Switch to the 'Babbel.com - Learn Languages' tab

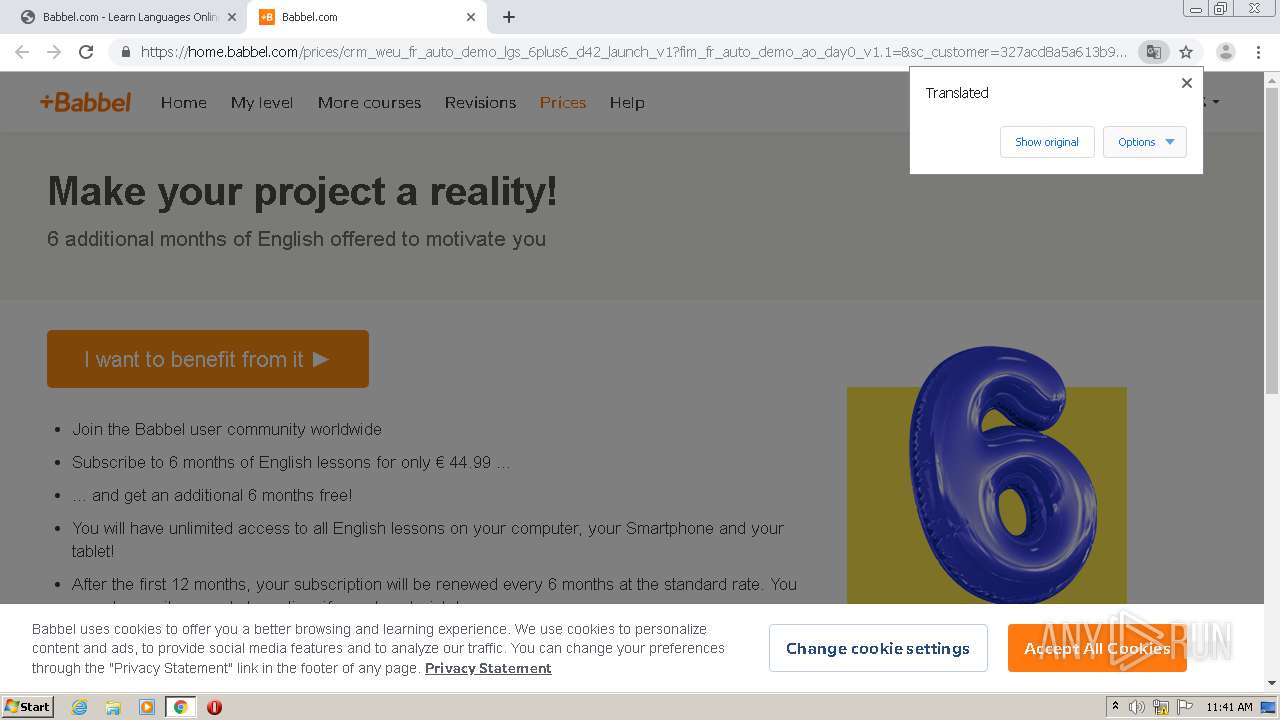[128, 17]
